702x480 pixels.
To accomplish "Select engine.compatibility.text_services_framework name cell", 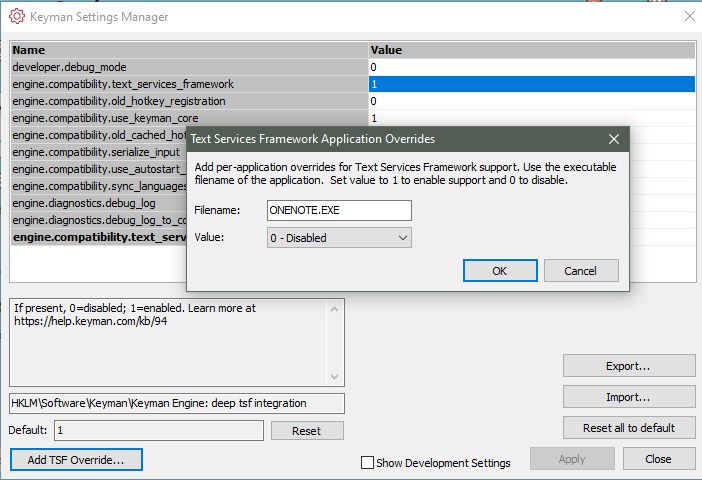I will click(189, 84).
